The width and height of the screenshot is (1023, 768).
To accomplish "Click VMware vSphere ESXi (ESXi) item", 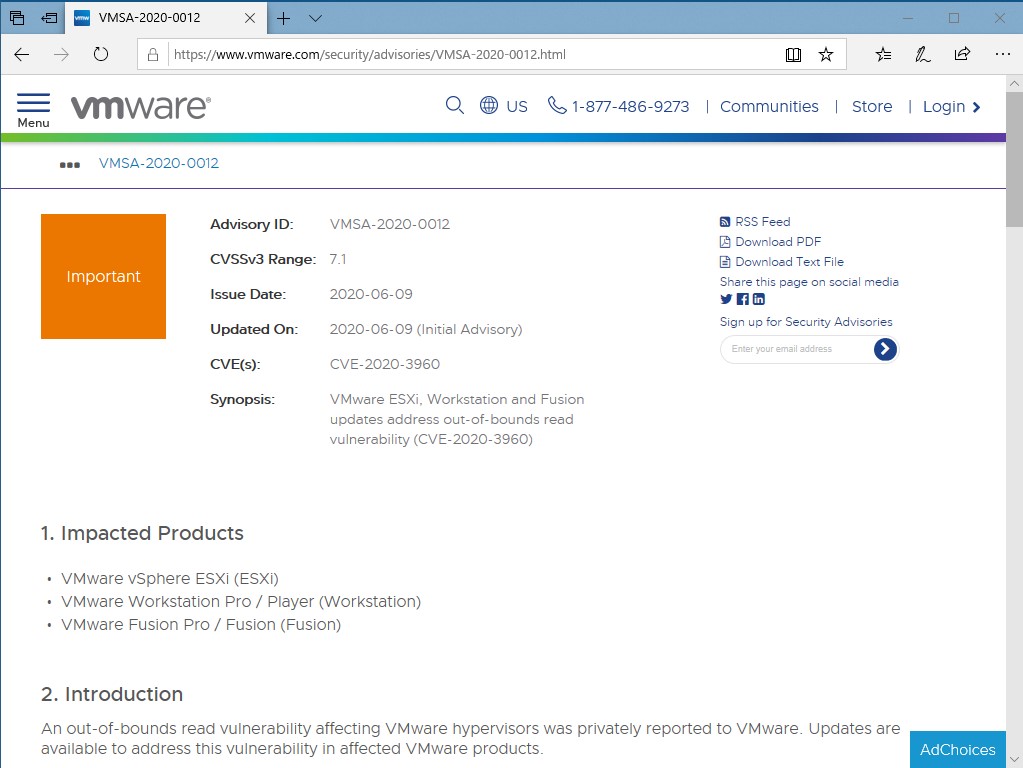I will 170,579.
